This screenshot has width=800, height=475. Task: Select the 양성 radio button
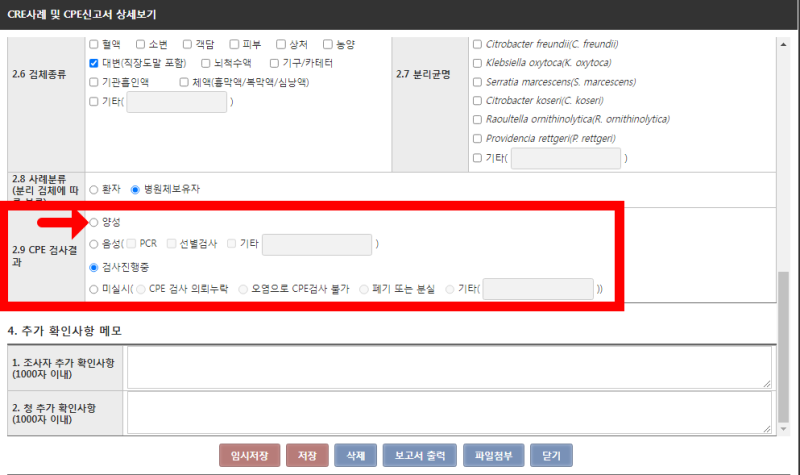94,222
